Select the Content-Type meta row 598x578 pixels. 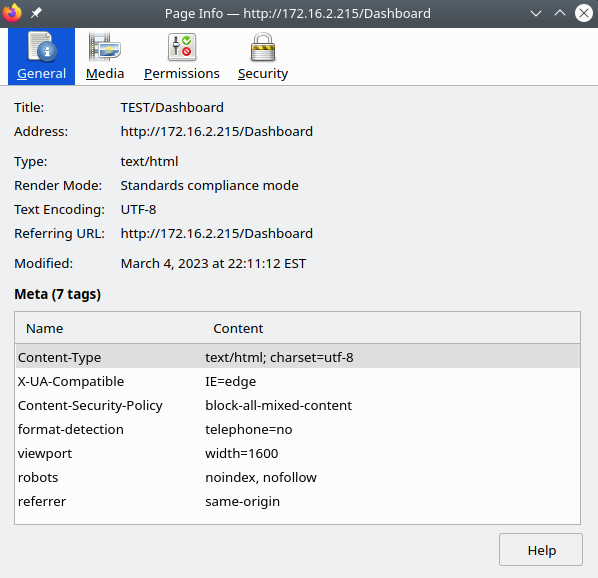297,357
